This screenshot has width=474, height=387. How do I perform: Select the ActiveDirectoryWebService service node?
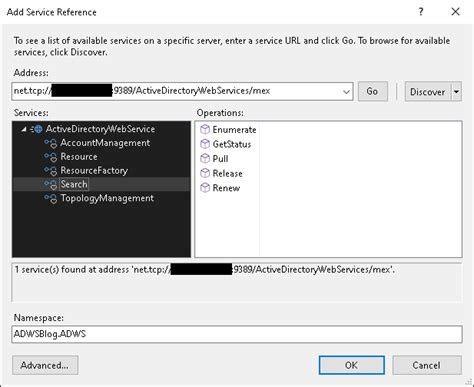[100, 129]
